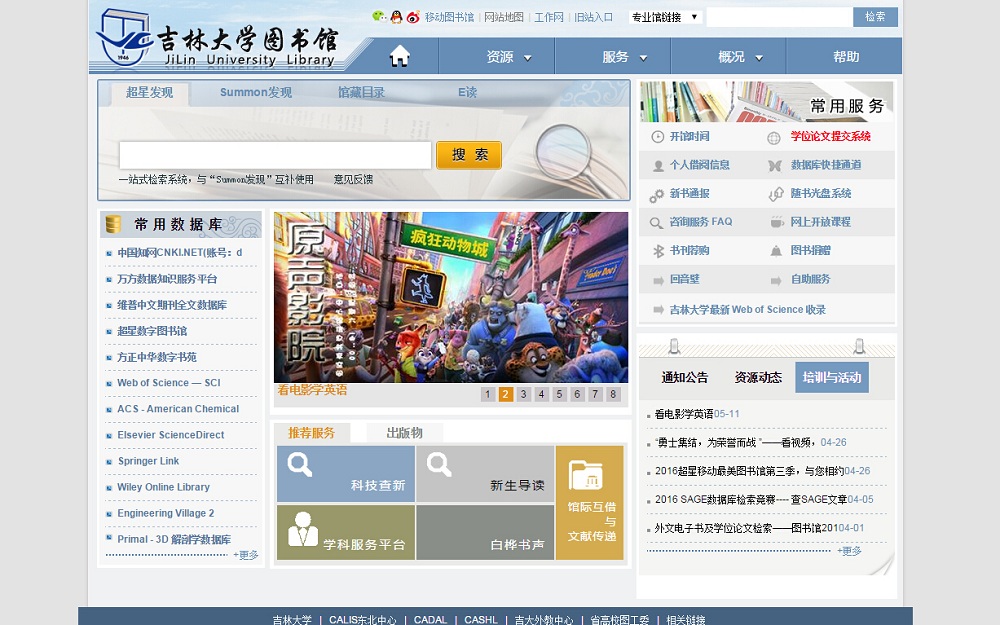Viewport: 1000px width, 625px height.
Task: Show banner slide 5
Action: [559, 394]
